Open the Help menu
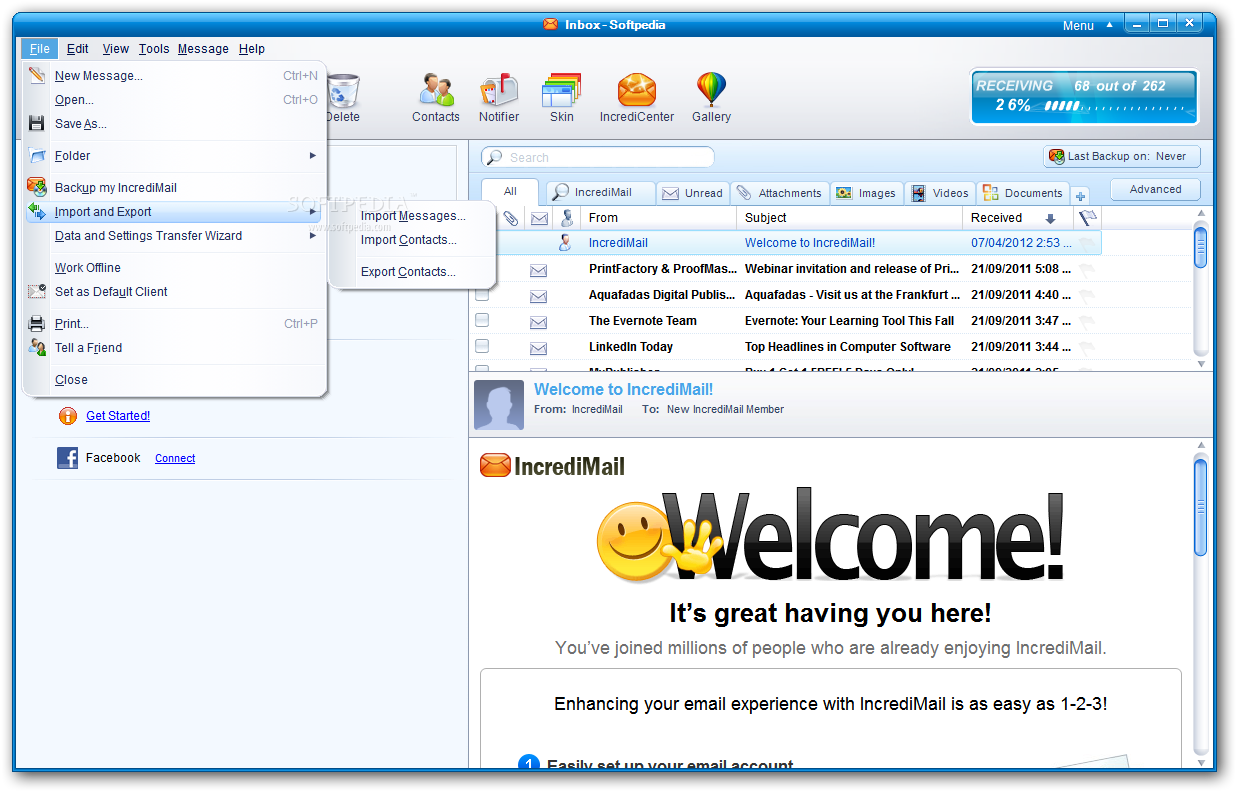The width and height of the screenshot is (1237, 792). coord(252,48)
